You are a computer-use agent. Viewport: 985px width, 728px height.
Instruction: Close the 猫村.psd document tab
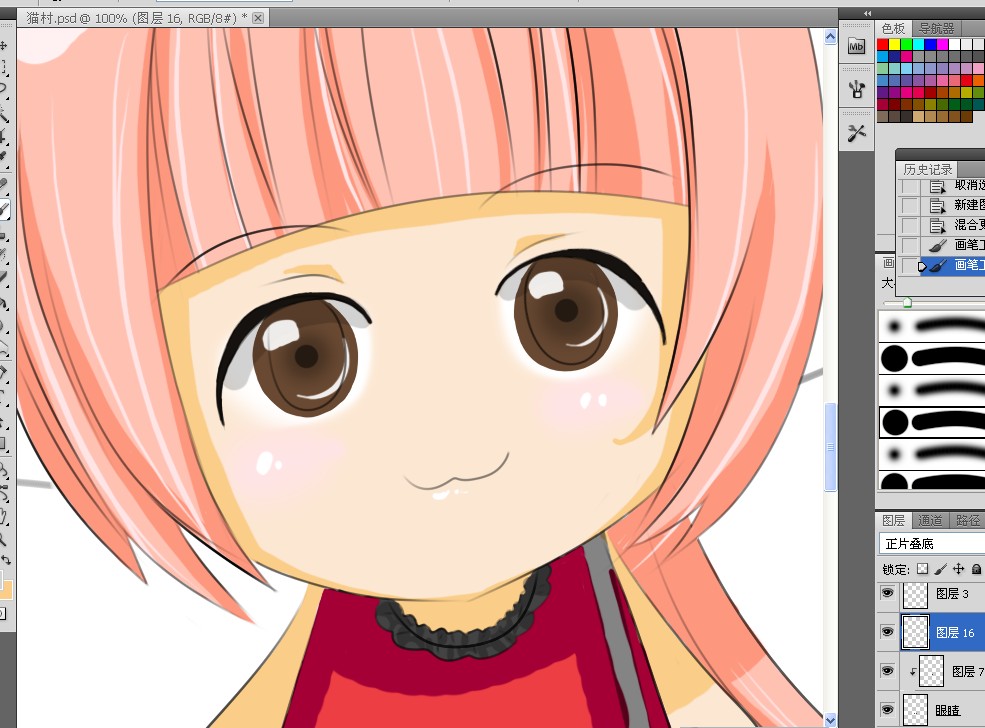tap(258, 18)
